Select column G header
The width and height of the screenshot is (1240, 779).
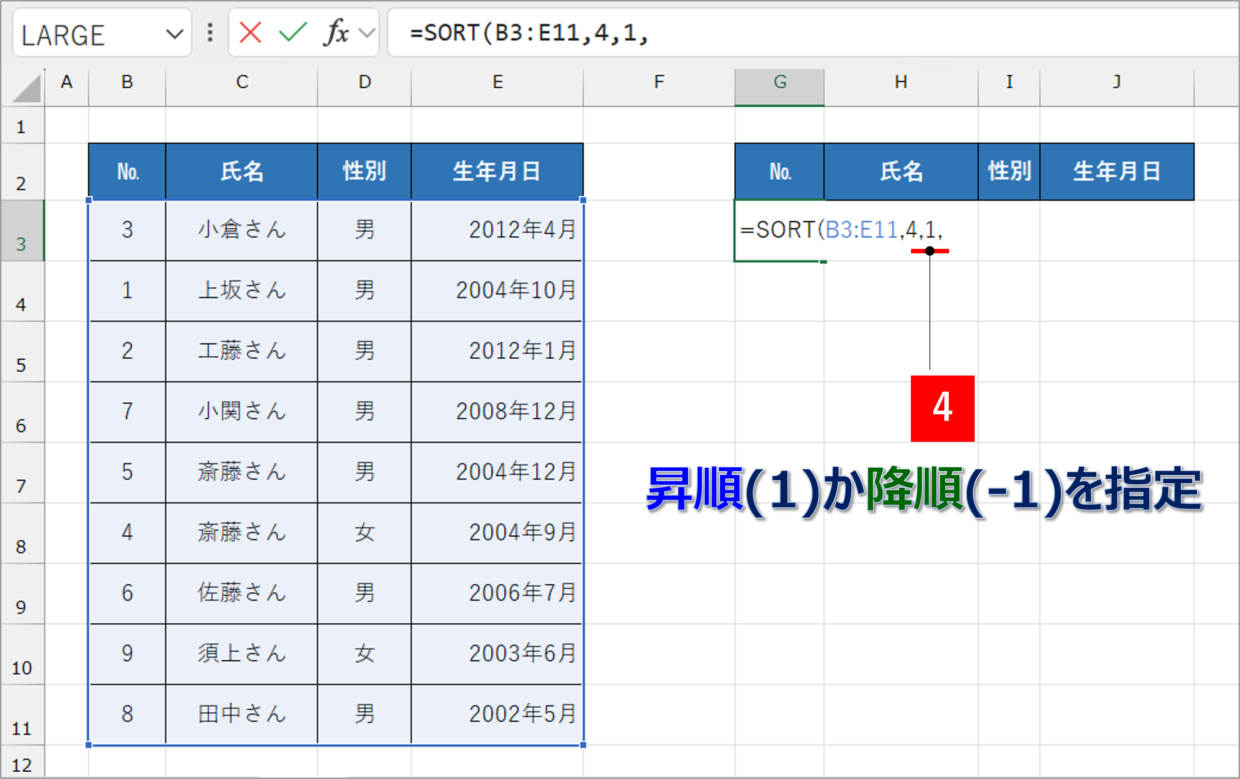(779, 83)
